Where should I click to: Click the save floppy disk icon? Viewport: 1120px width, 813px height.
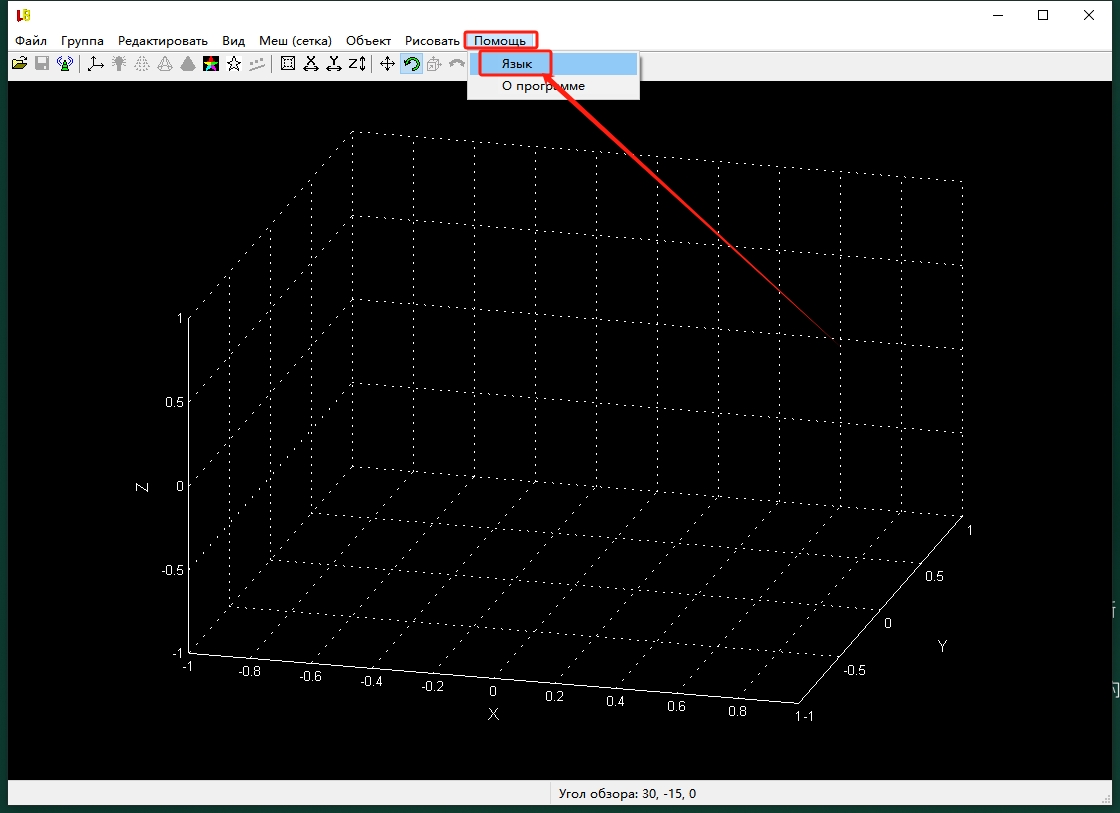[x=42, y=64]
